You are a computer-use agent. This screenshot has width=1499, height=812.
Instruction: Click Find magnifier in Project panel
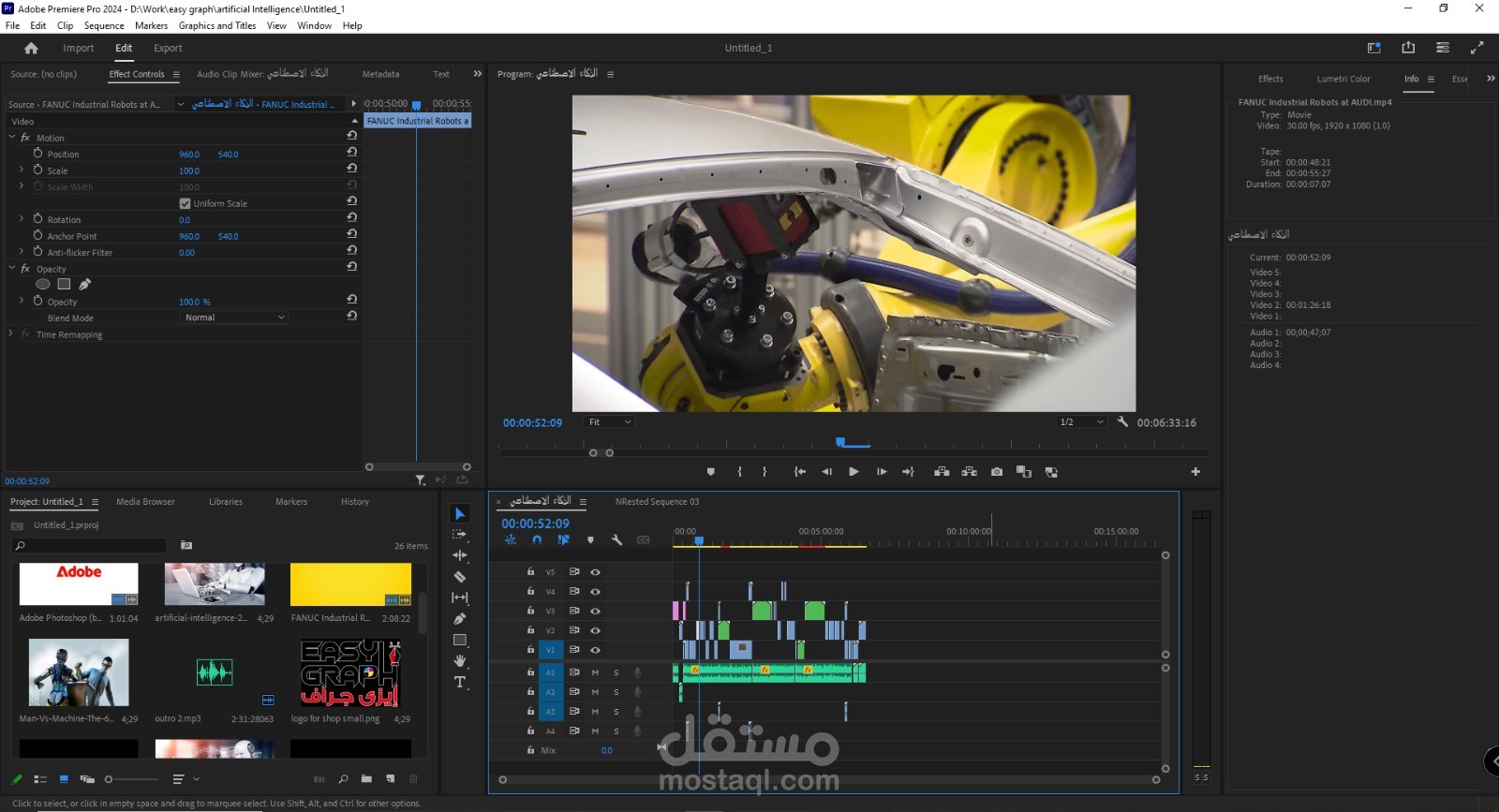[x=343, y=779]
